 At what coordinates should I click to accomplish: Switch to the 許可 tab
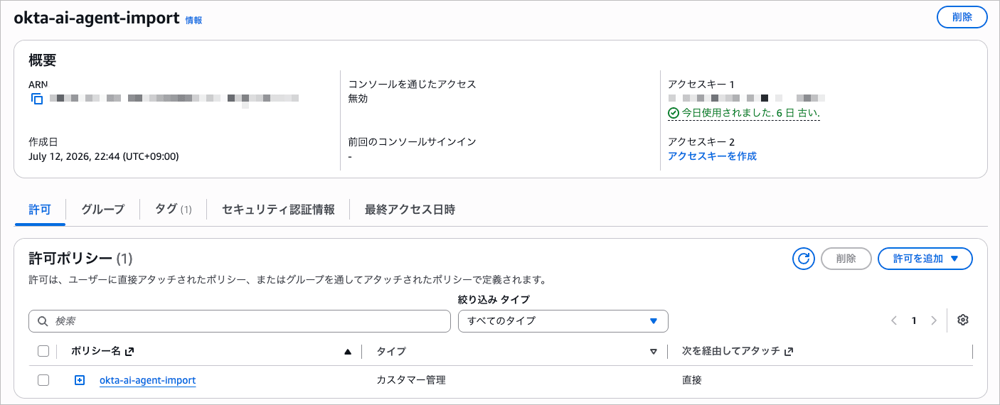pos(40,210)
